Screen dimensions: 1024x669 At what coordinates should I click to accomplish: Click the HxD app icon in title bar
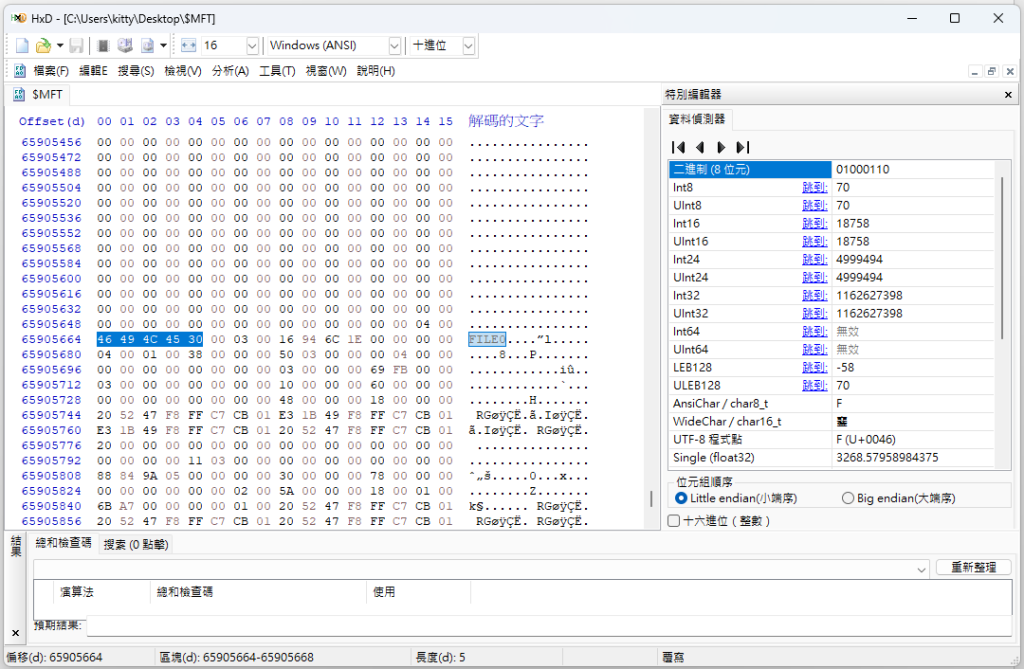tap(18, 18)
